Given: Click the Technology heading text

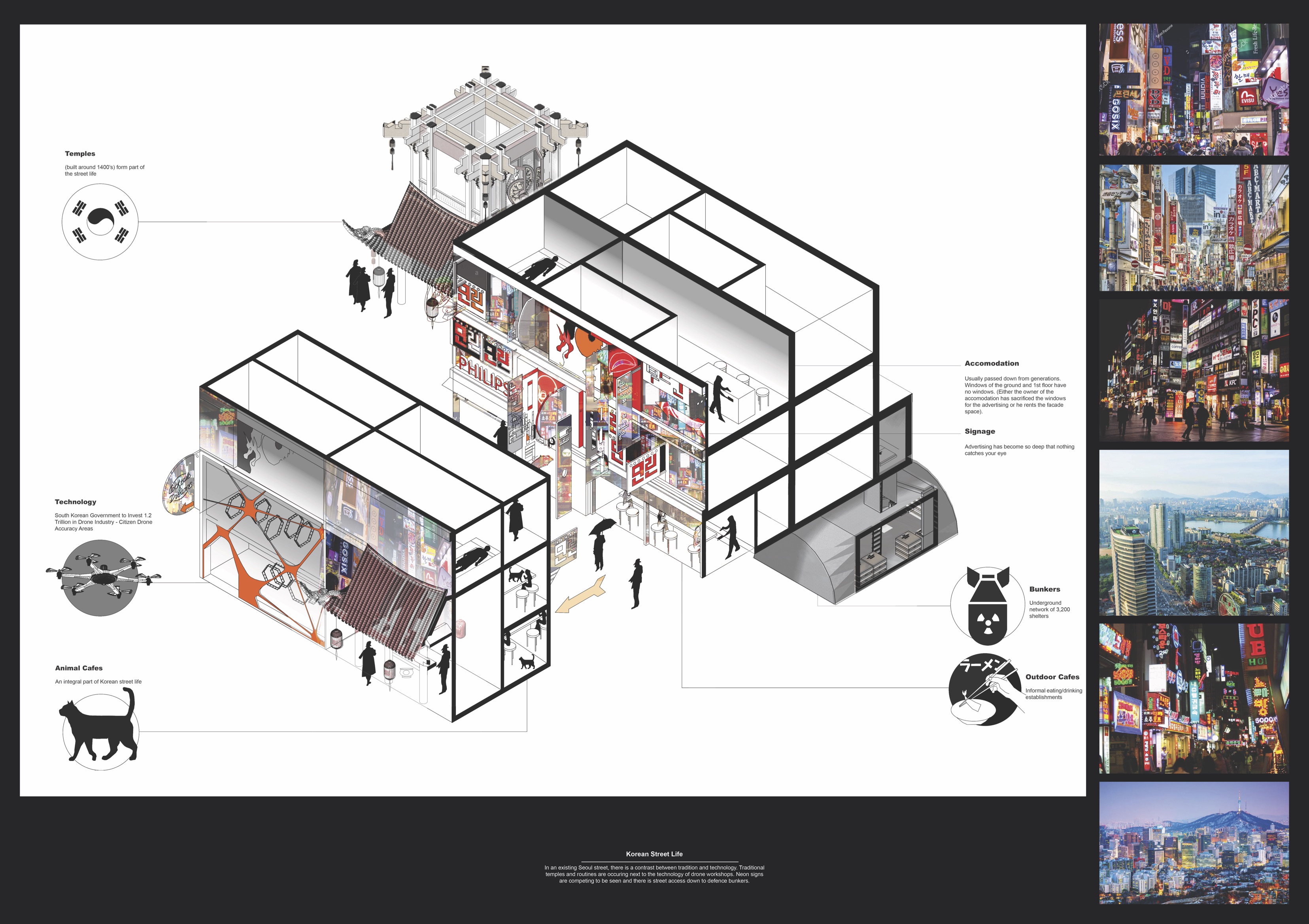Looking at the screenshot, I should click(x=75, y=502).
